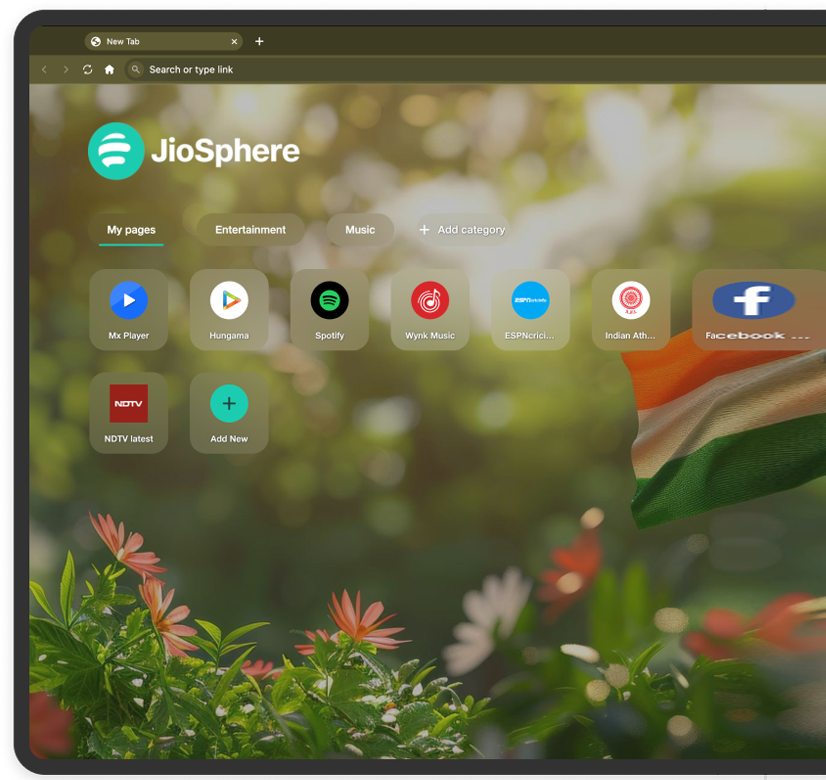Go to the browser home page

point(109,70)
